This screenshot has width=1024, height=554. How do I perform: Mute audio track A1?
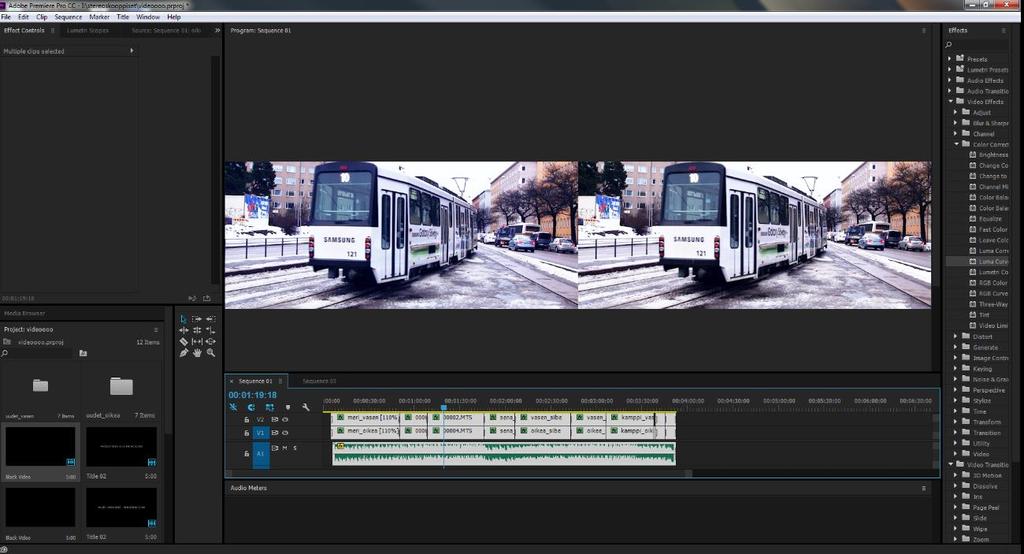click(x=285, y=448)
